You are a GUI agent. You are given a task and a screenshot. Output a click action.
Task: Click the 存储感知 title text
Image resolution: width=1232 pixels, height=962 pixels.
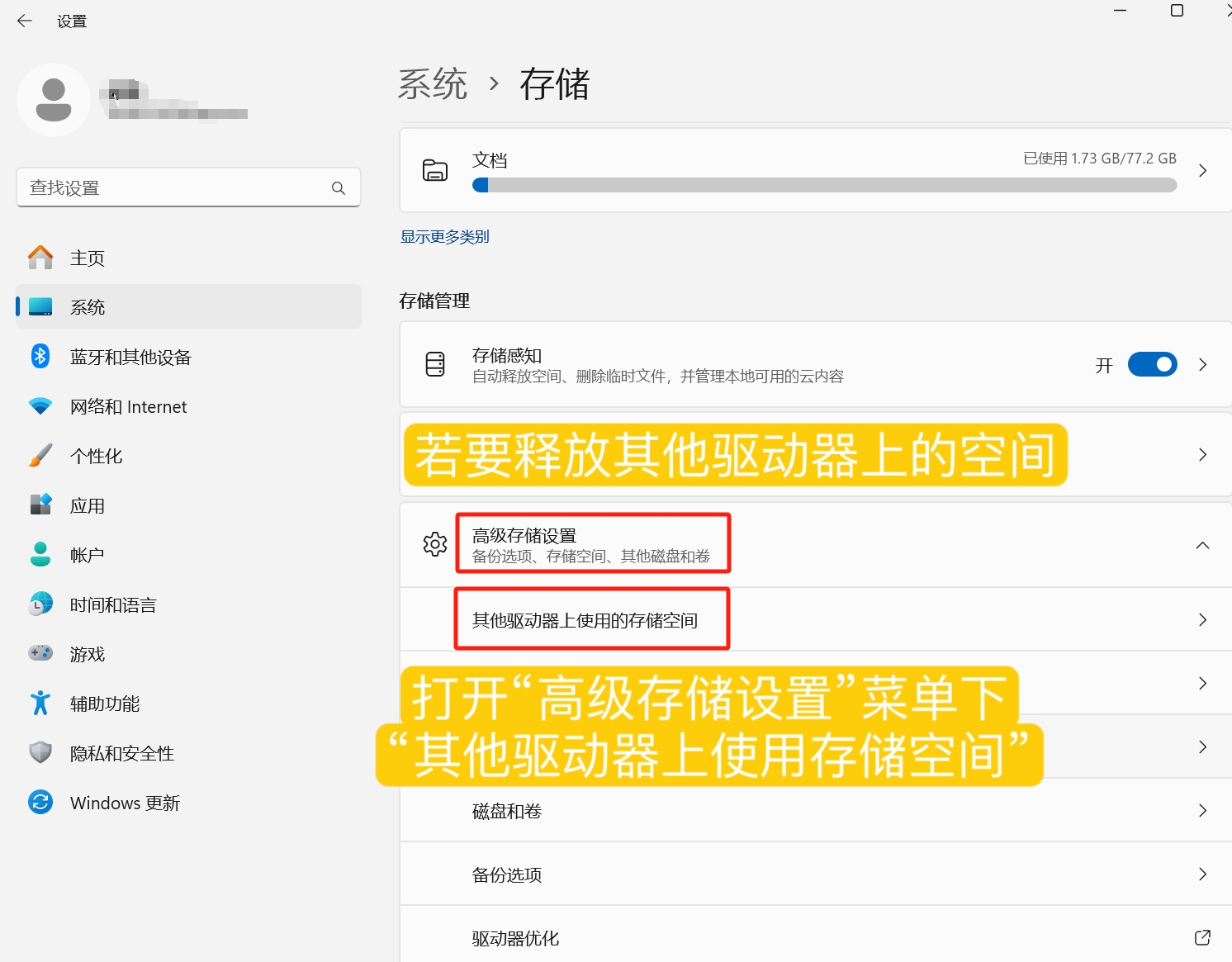(507, 356)
